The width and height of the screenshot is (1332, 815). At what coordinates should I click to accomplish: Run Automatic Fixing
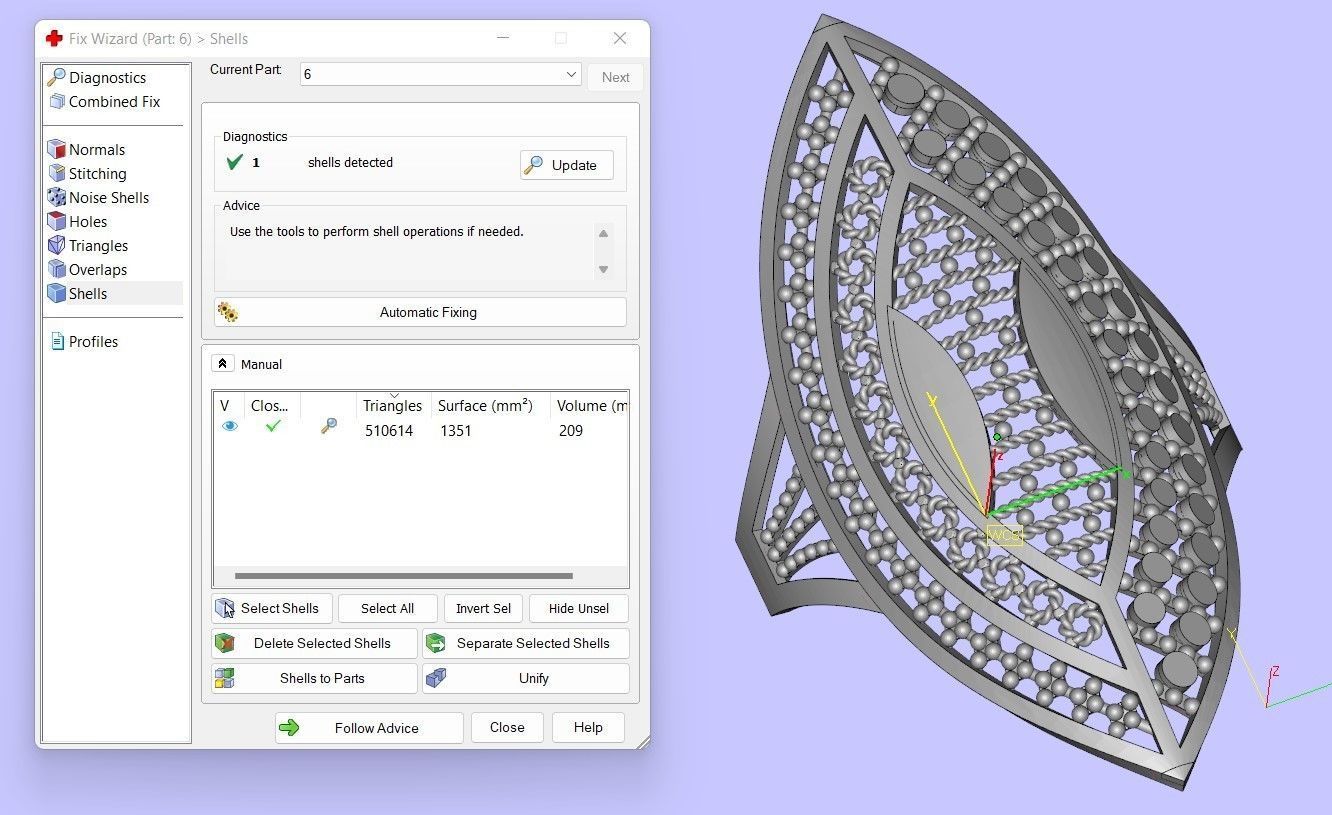[x=420, y=312]
